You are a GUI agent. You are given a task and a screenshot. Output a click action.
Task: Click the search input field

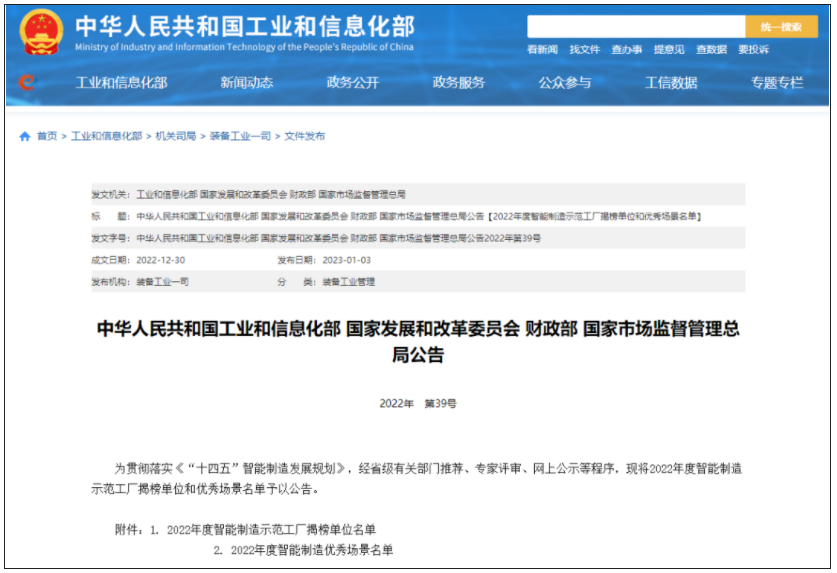click(636, 27)
